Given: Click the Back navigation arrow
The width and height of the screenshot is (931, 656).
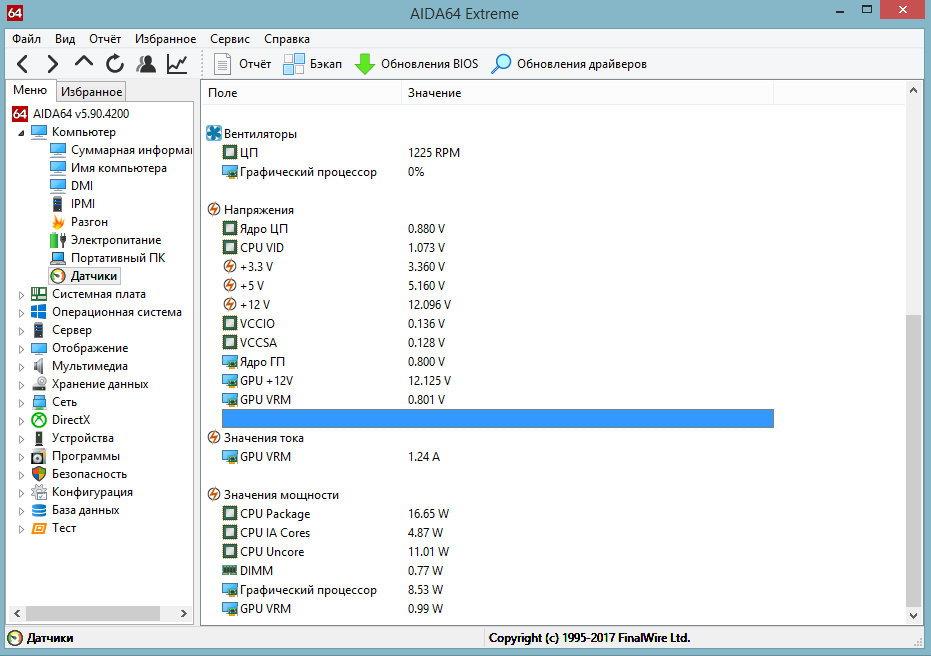Looking at the screenshot, I should (23, 64).
